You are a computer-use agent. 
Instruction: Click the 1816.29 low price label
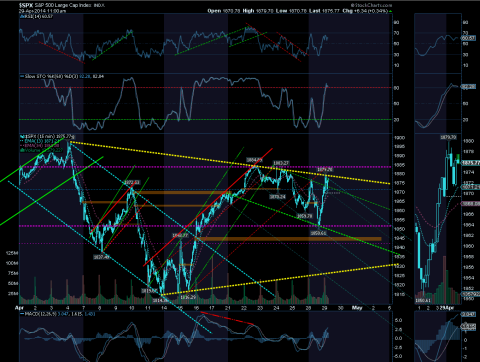pyautogui.click(x=188, y=297)
